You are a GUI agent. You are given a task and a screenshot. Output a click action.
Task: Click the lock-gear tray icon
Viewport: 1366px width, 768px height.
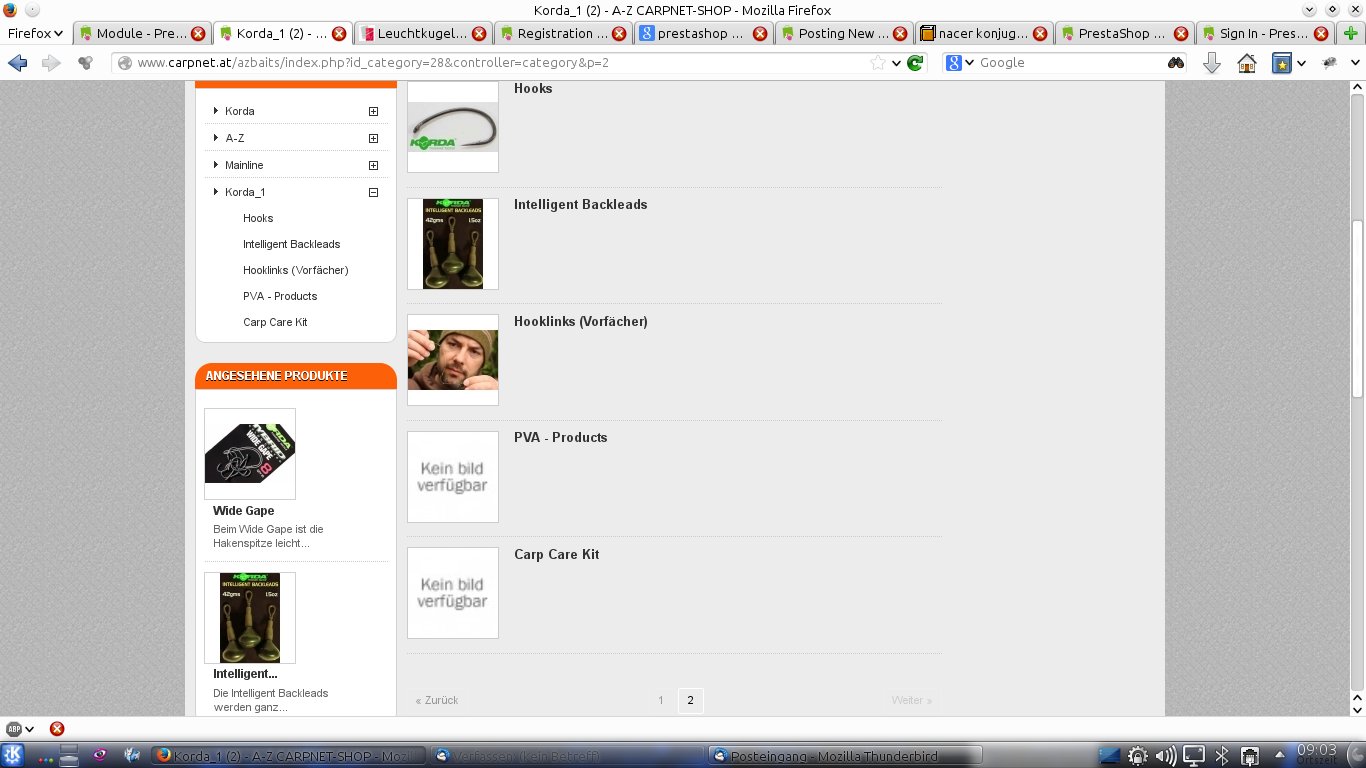[x=1137, y=756]
